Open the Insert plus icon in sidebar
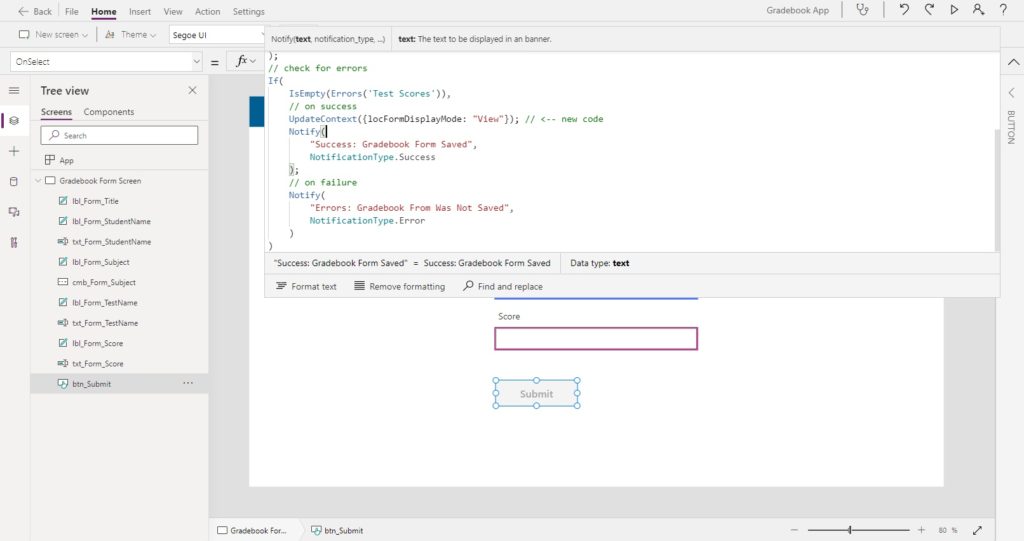This screenshot has width=1024, height=541. (x=14, y=151)
